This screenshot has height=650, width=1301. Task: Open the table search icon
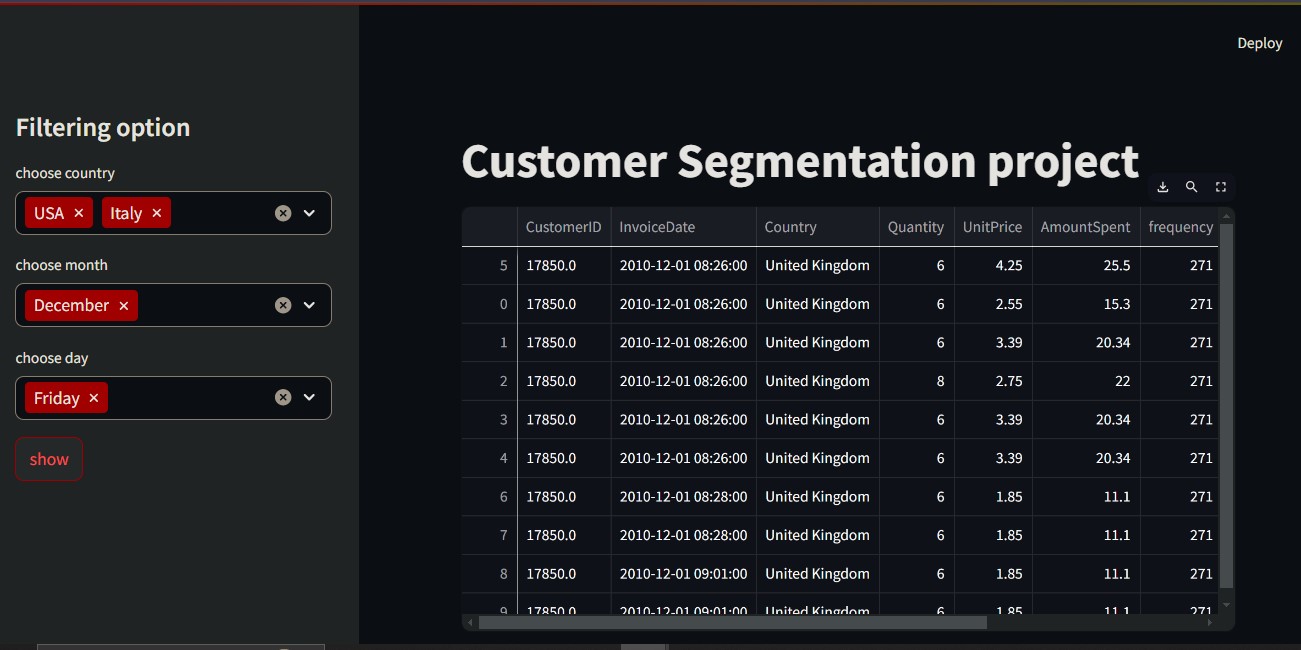point(1191,187)
